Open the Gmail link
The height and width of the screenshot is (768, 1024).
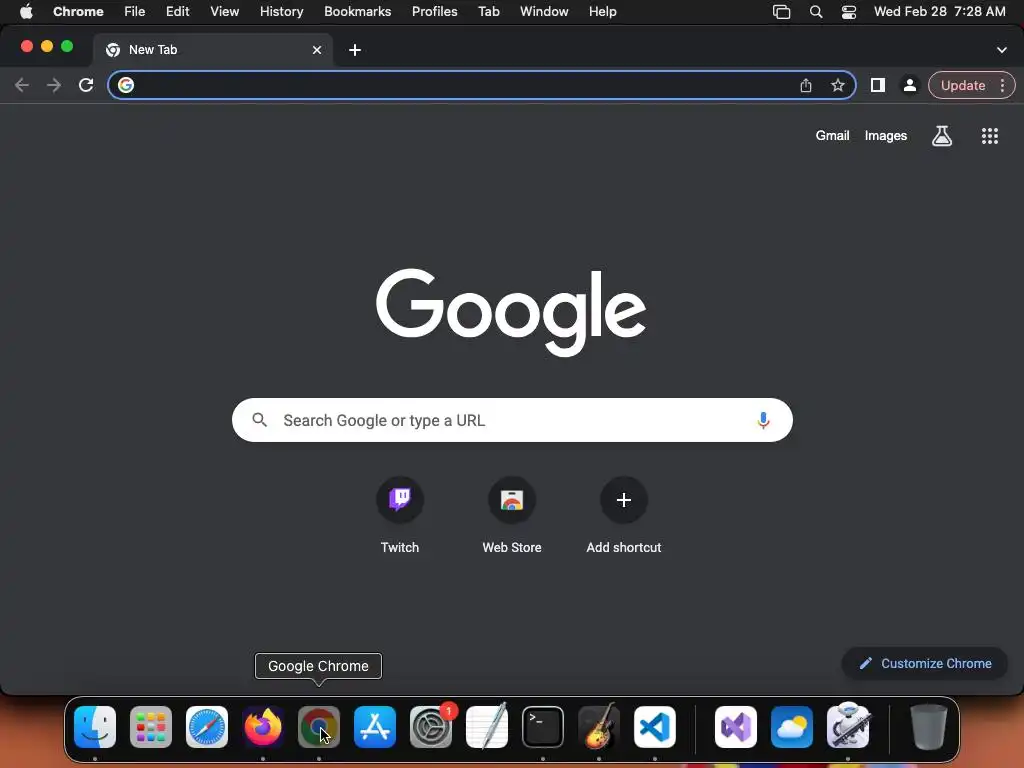click(x=832, y=135)
